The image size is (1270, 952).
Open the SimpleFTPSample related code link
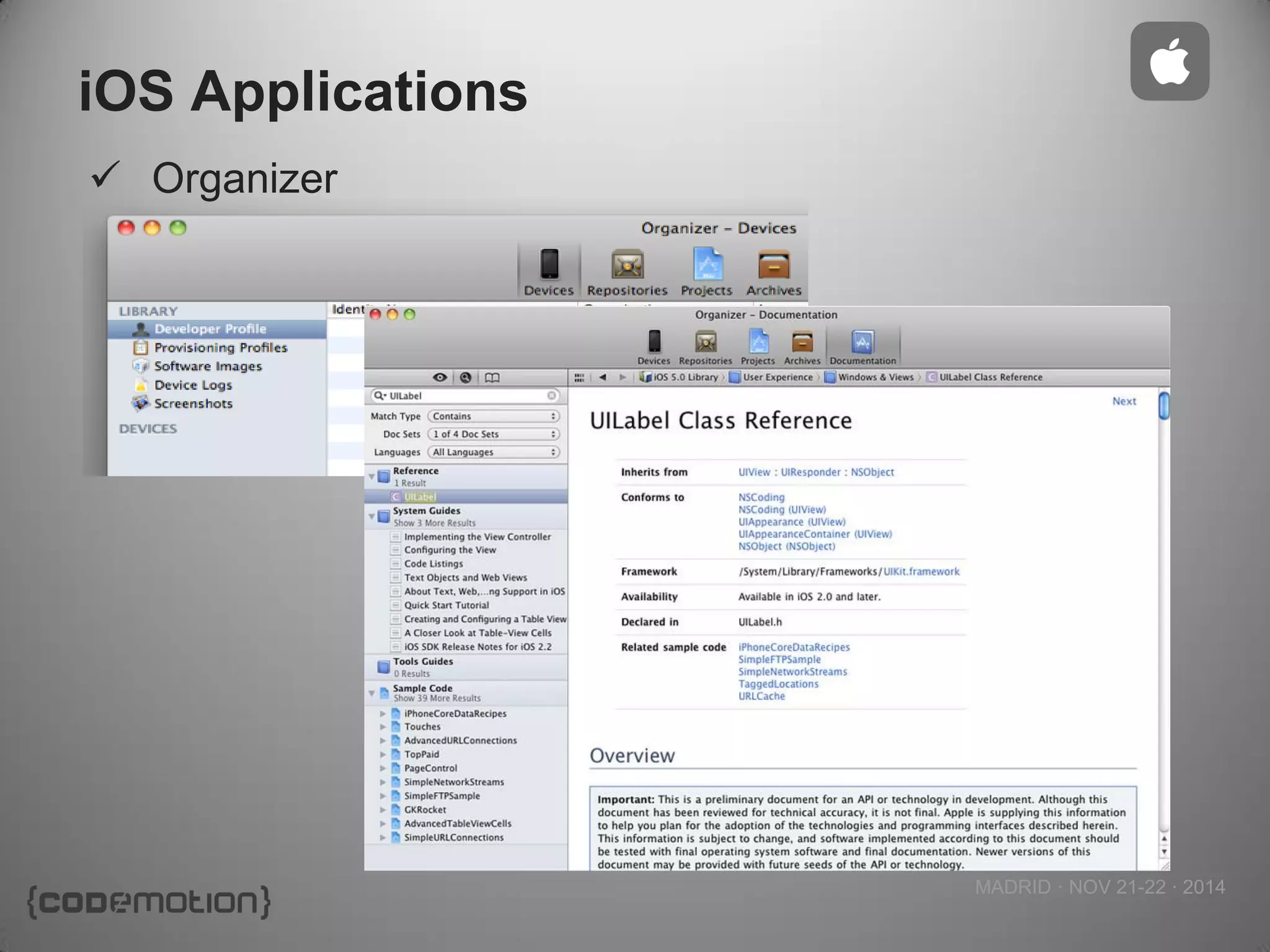point(779,659)
